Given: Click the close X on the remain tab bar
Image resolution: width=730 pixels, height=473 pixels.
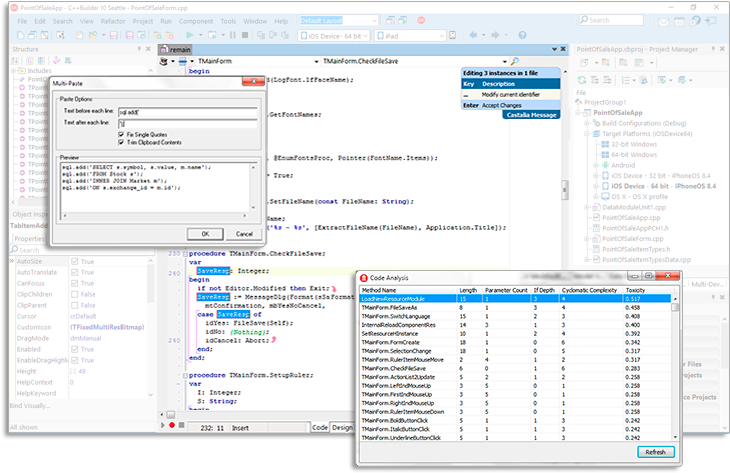Looking at the screenshot, I should (563, 49).
